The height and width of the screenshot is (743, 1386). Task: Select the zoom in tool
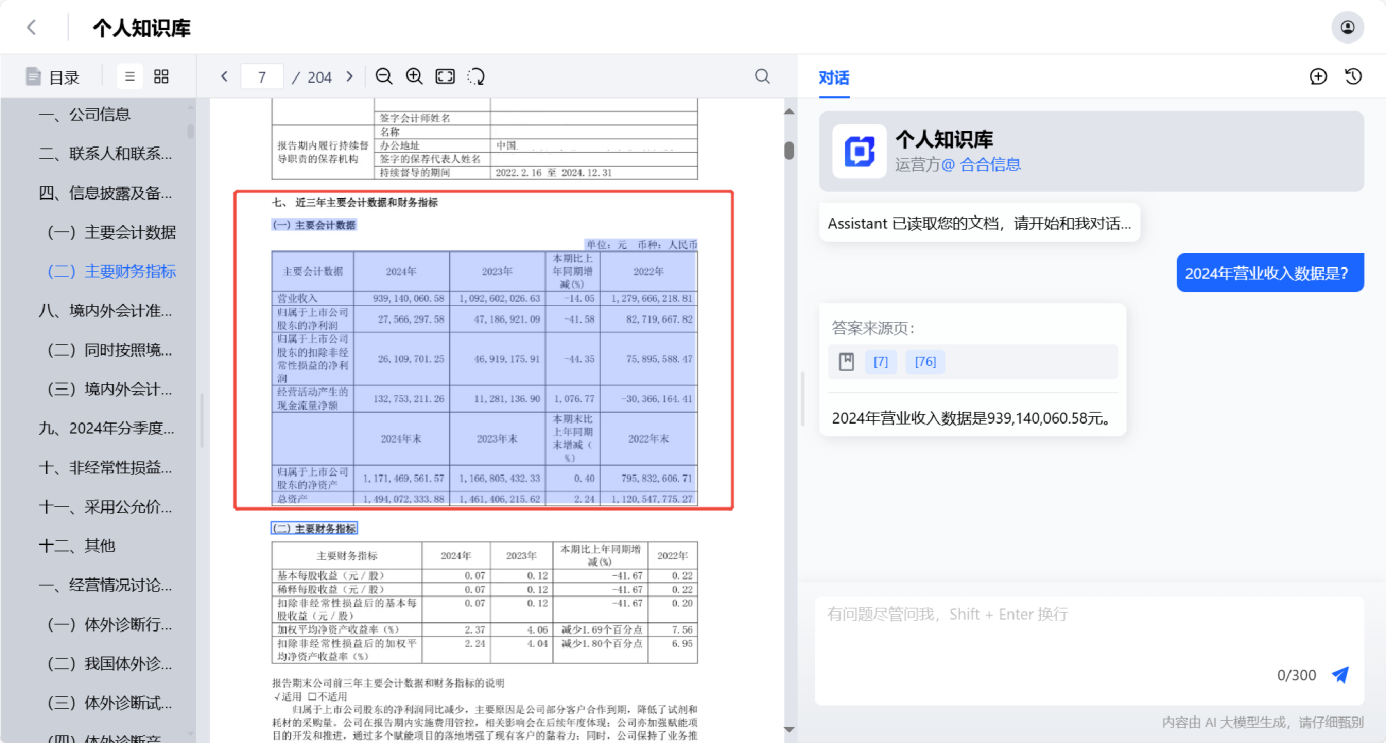click(x=414, y=76)
